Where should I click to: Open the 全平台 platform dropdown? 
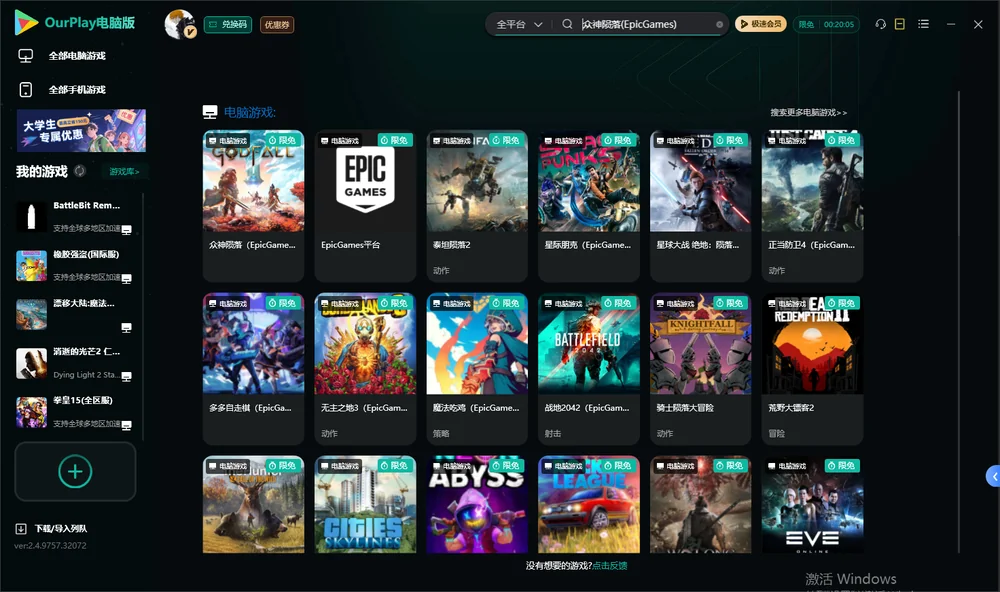point(519,24)
